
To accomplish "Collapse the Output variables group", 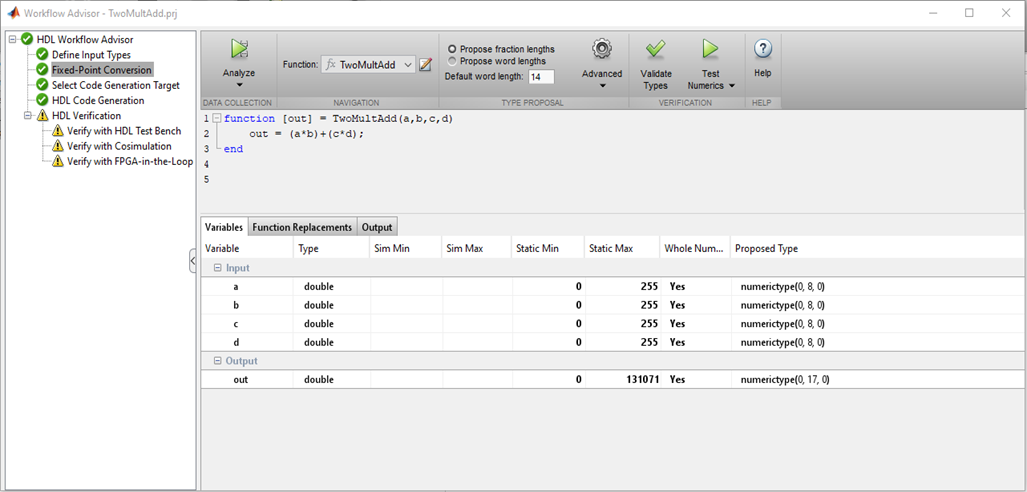I will click(218, 361).
